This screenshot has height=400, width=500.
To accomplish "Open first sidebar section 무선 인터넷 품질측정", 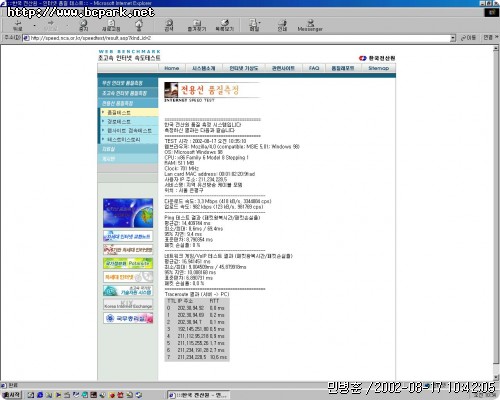I will (128, 83).
